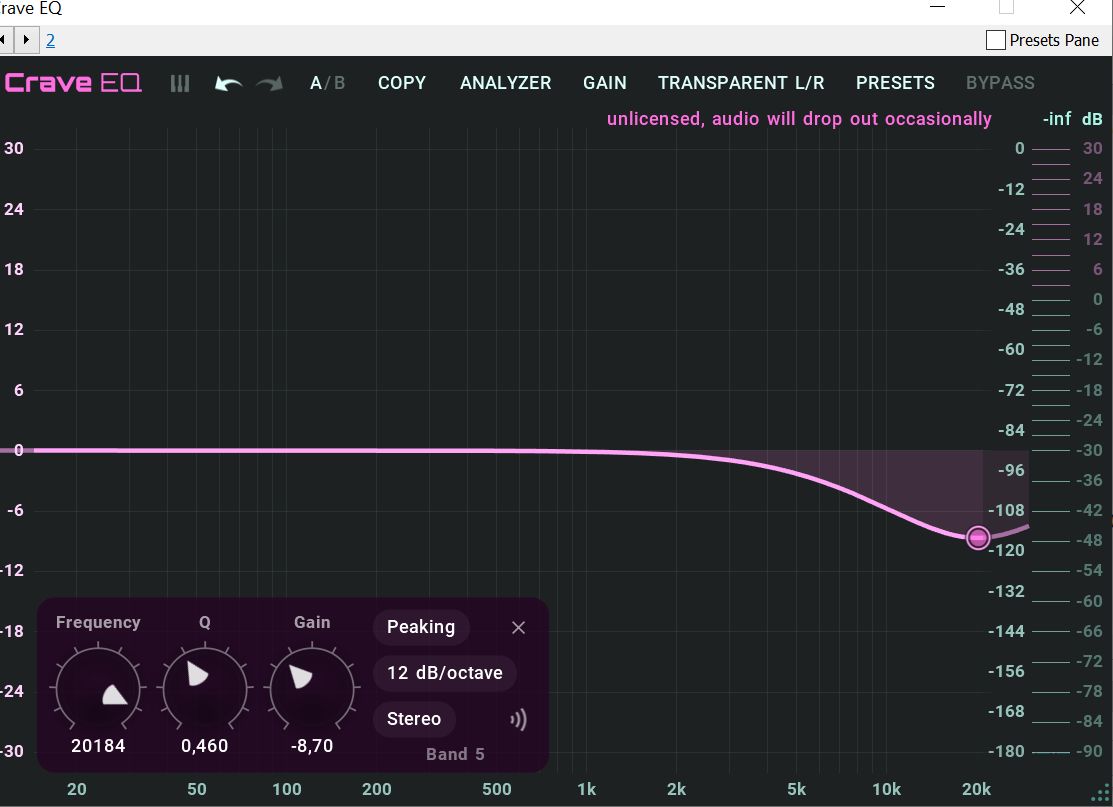Click the three-bar menu icon beside logo

click(180, 83)
